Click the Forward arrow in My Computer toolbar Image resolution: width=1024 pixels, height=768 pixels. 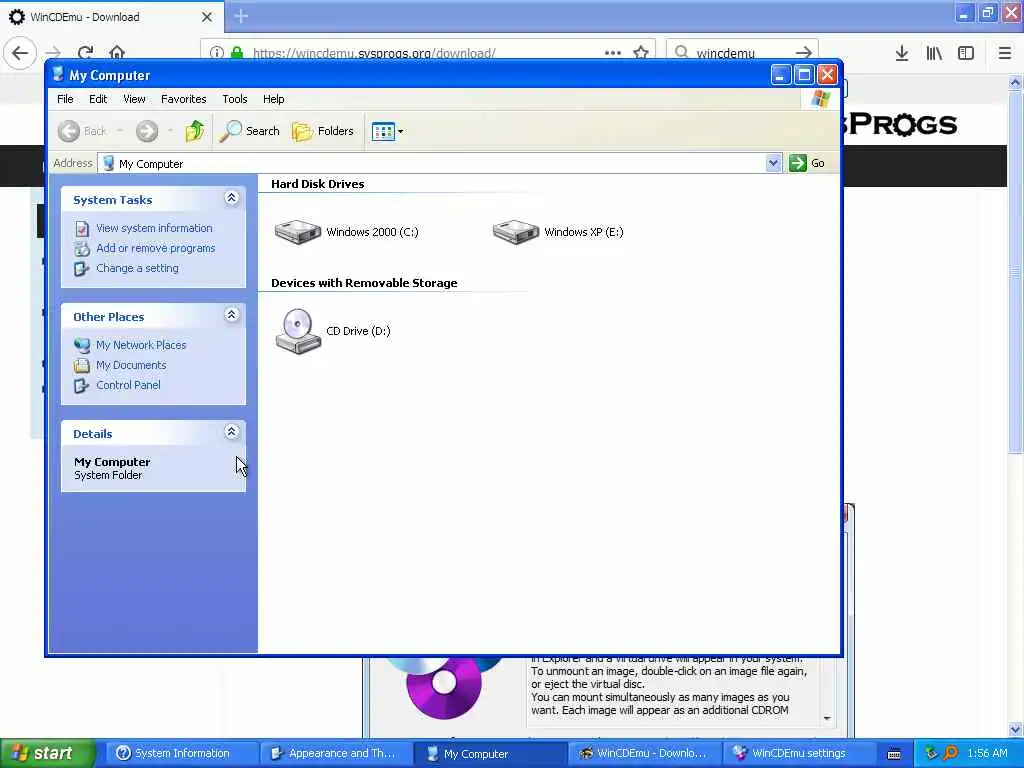pyautogui.click(x=147, y=131)
